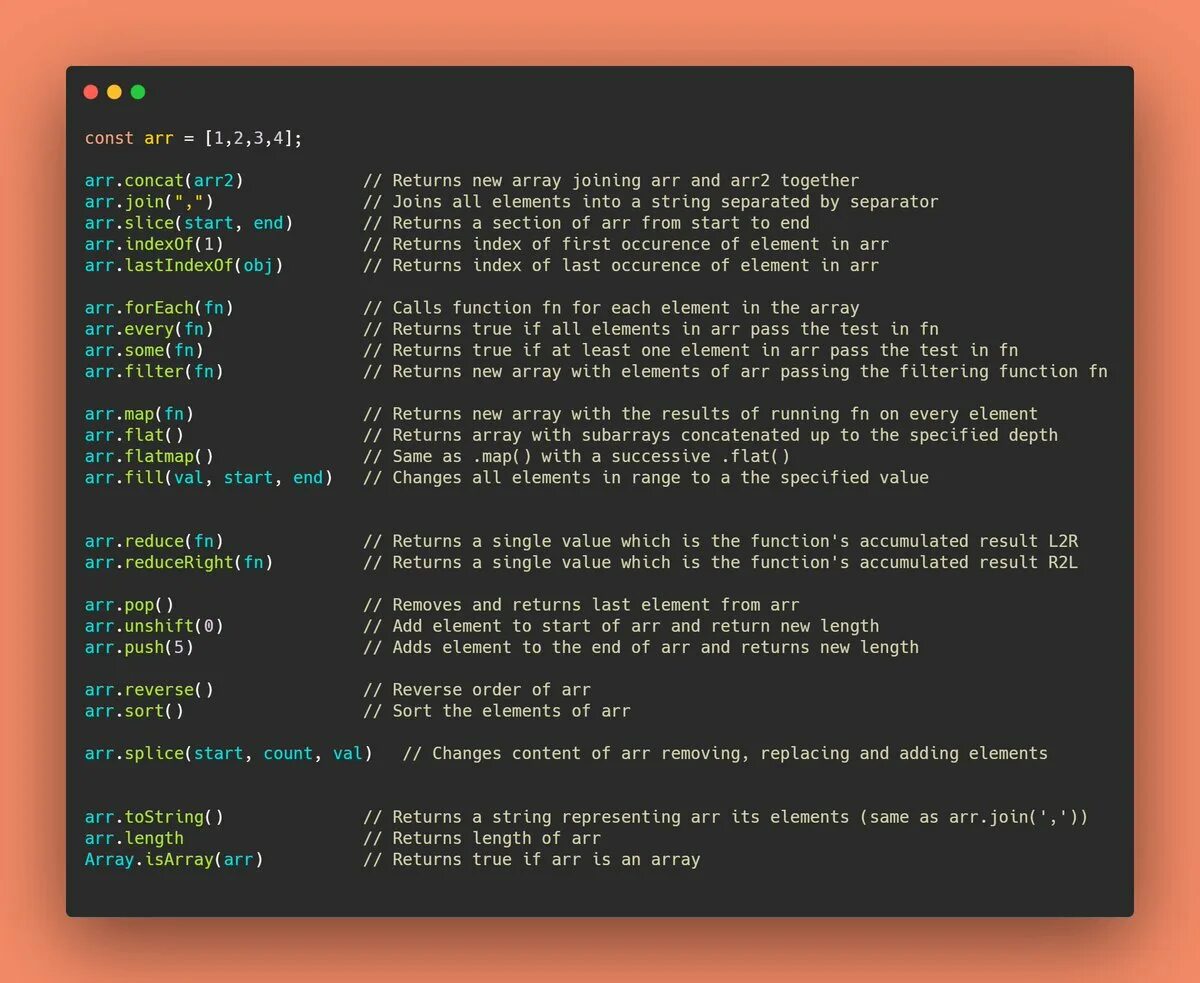Click the arr.sort() method call

(134, 711)
